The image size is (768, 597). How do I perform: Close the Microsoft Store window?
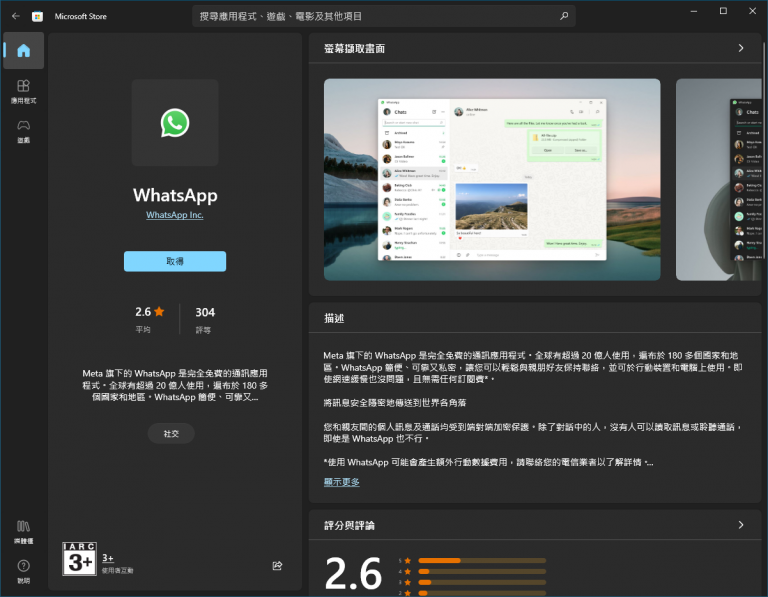(752, 11)
